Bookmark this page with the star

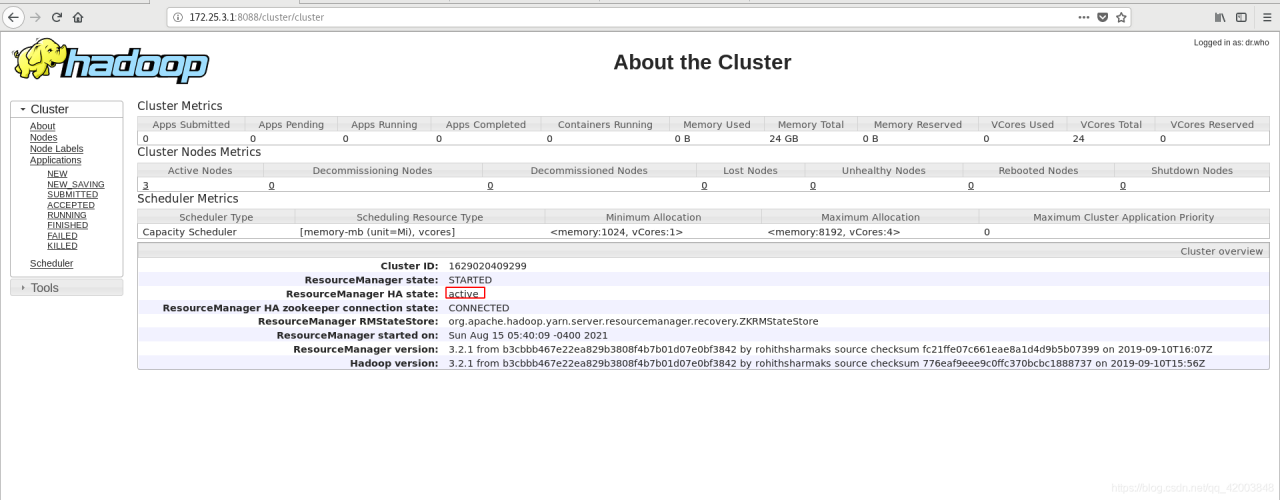pos(1121,17)
